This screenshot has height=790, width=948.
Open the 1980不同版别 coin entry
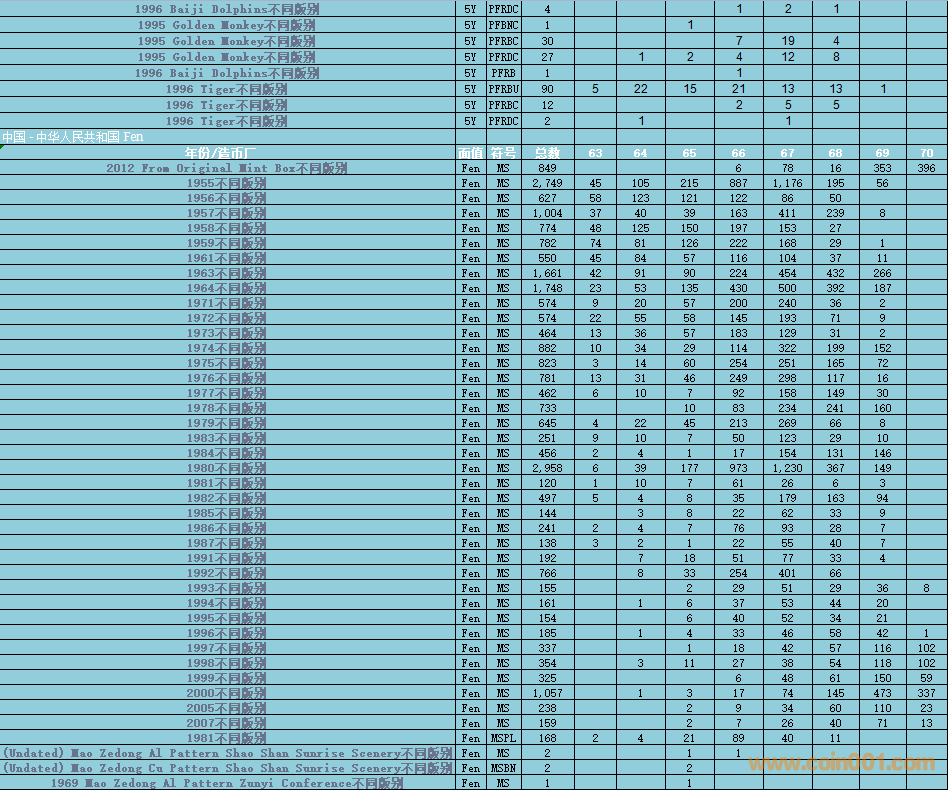click(227, 468)
